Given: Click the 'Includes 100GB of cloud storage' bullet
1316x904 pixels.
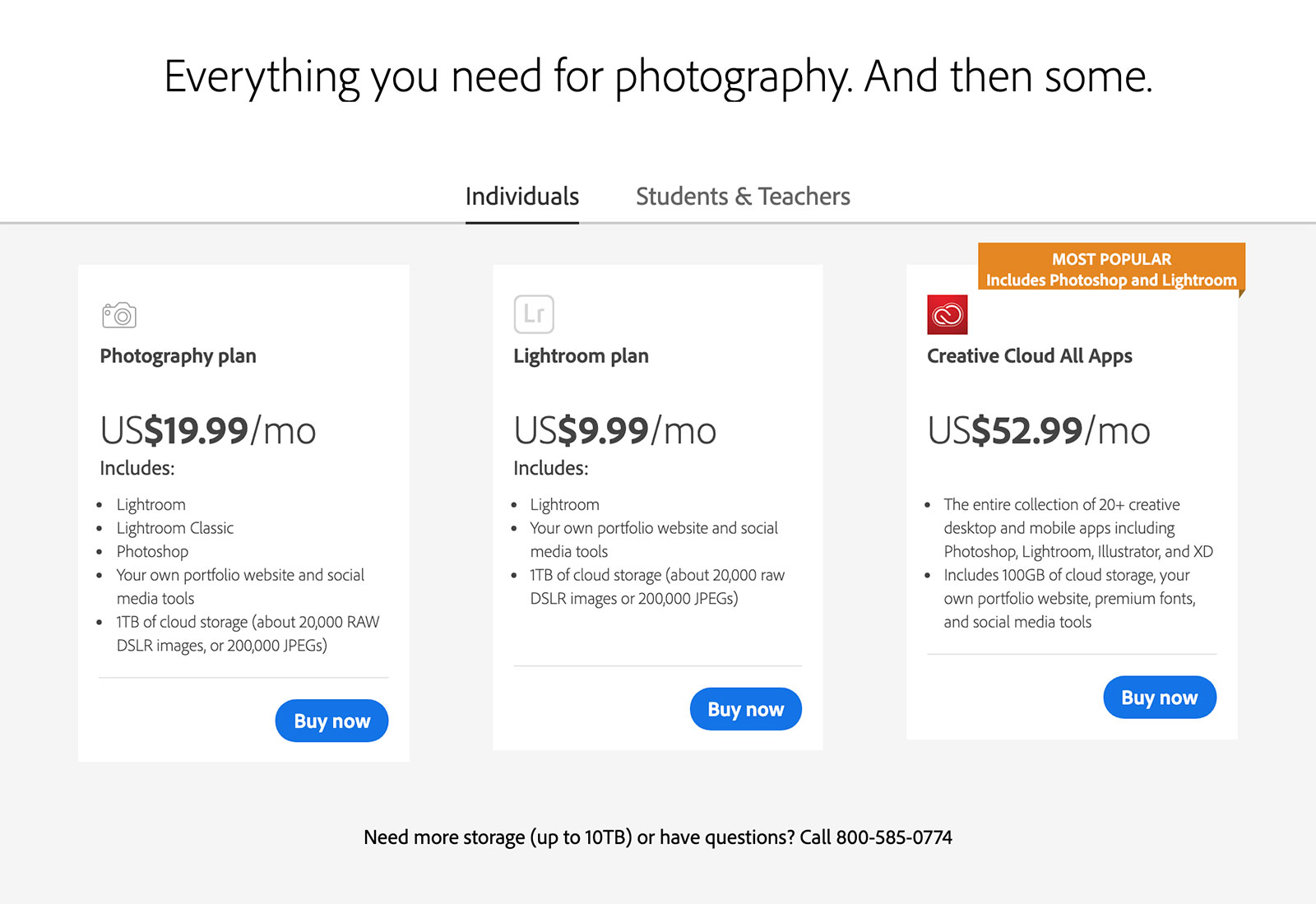Looking at the screenshot, I should coord(1067,575).
